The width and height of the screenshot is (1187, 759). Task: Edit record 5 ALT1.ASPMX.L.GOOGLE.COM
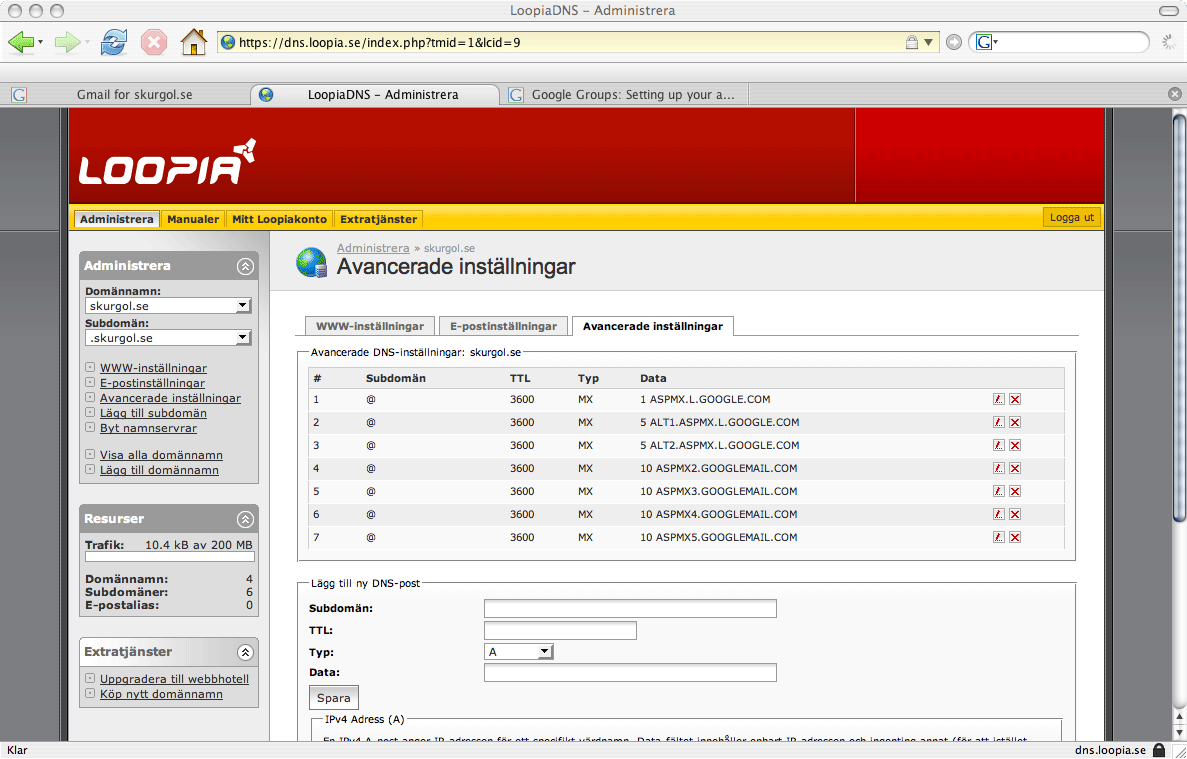pos(999,422)
